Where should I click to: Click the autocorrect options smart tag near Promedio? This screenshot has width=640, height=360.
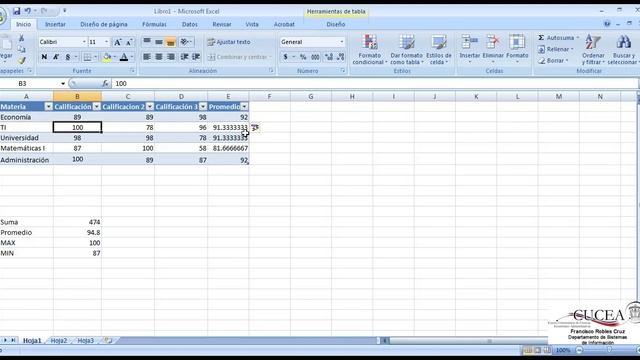click(256, 128)
